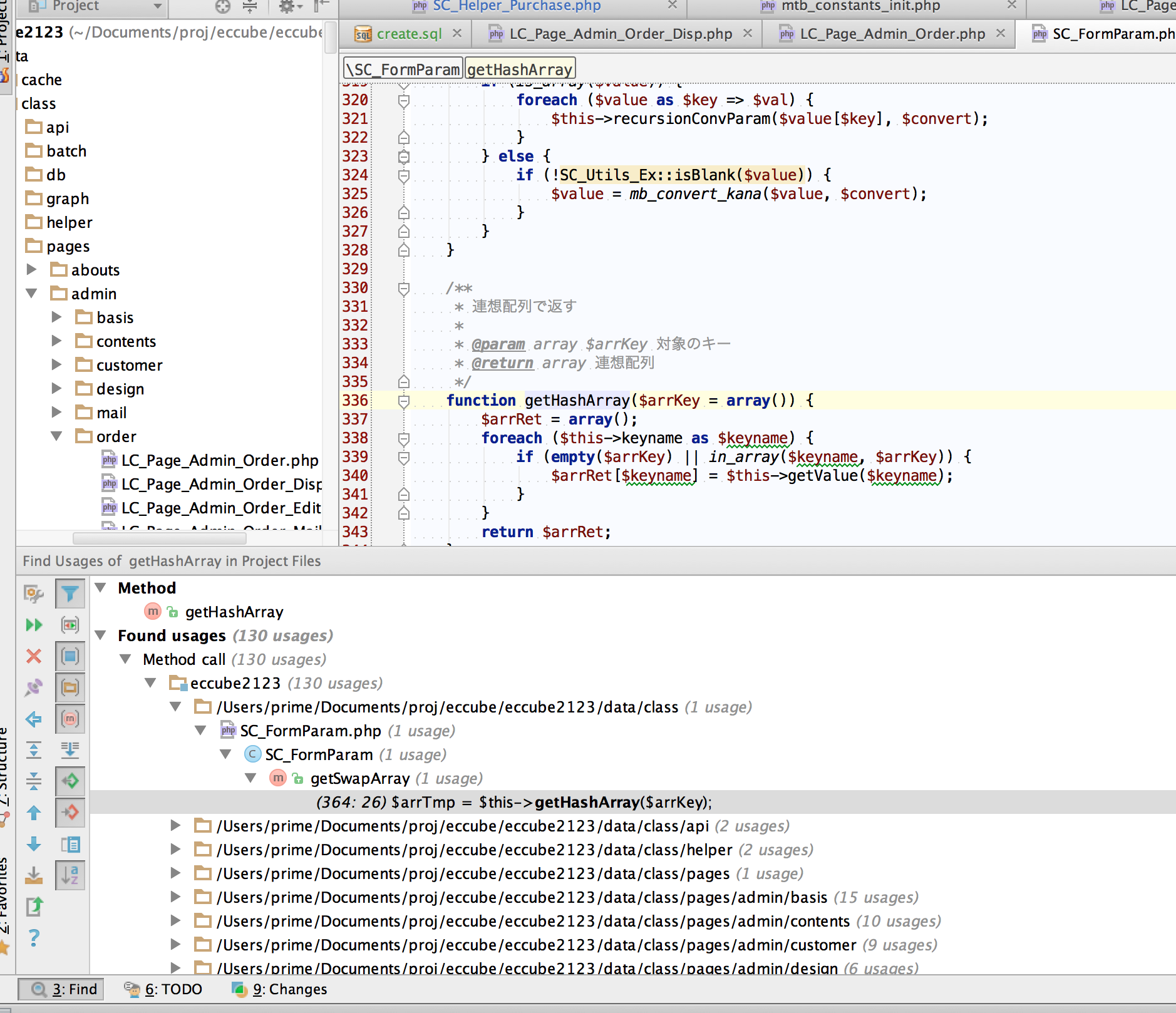Rerun the find usages search
The height and width of the screenshot is (1013, 1176).
[x=34, y=625]
